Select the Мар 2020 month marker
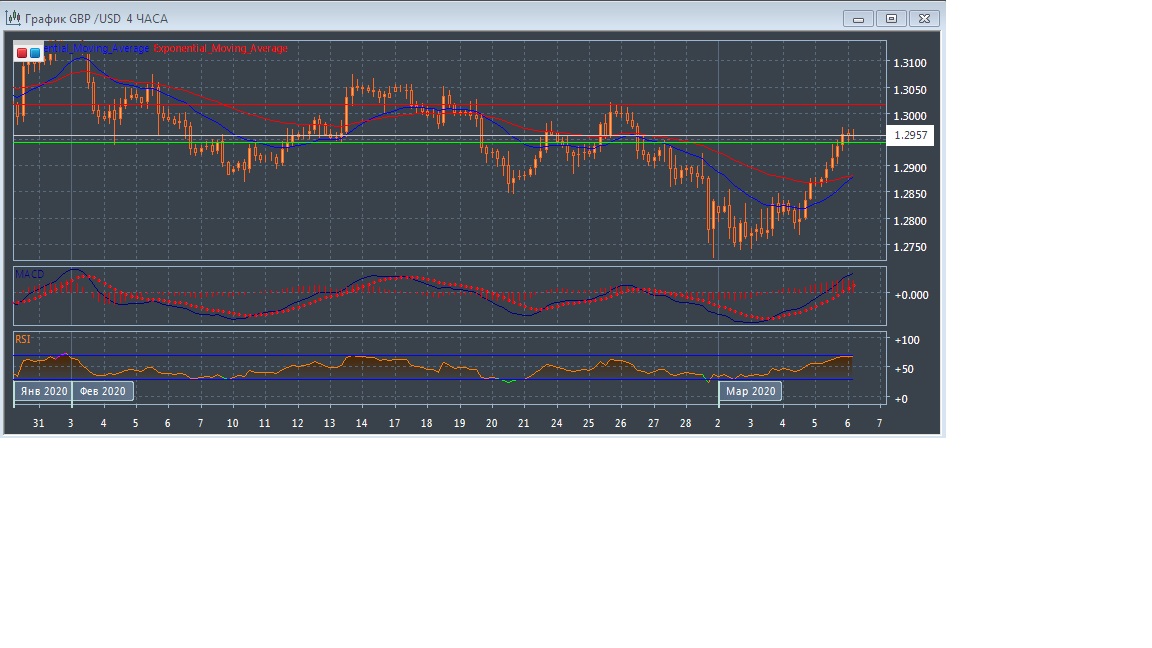 click(x=750, y=391)
